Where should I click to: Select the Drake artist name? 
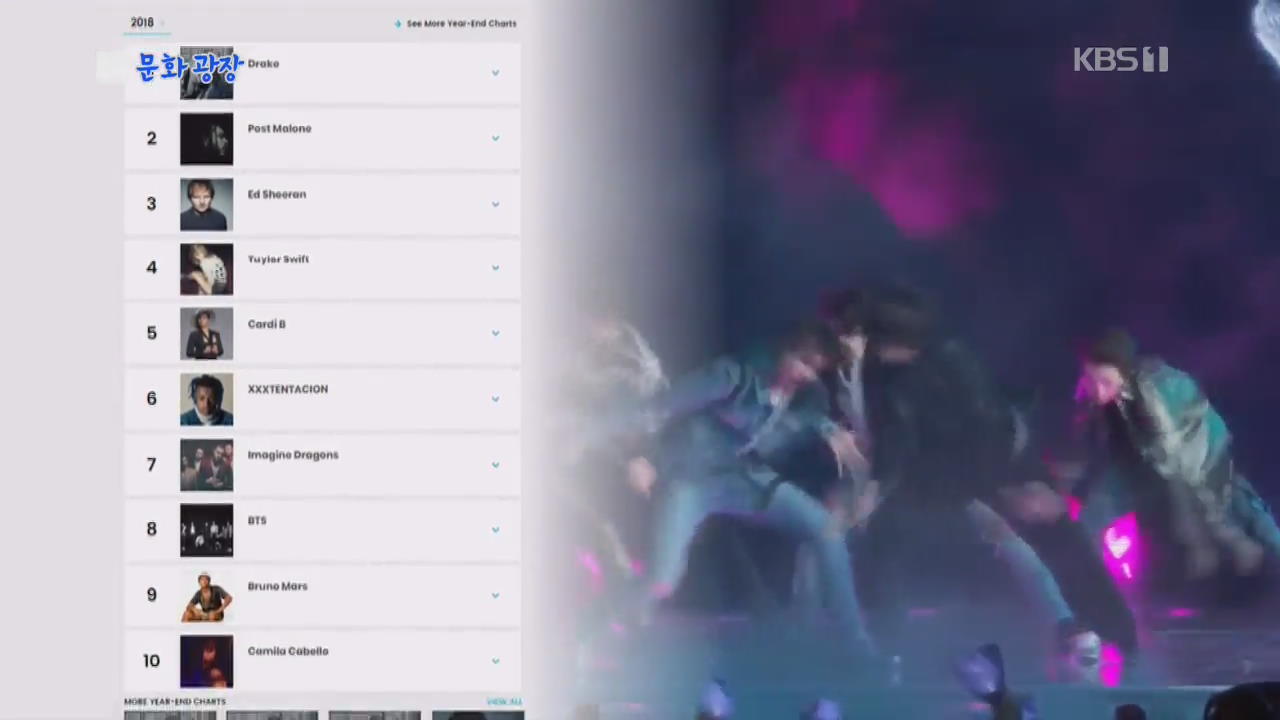(x=263, y=64)
